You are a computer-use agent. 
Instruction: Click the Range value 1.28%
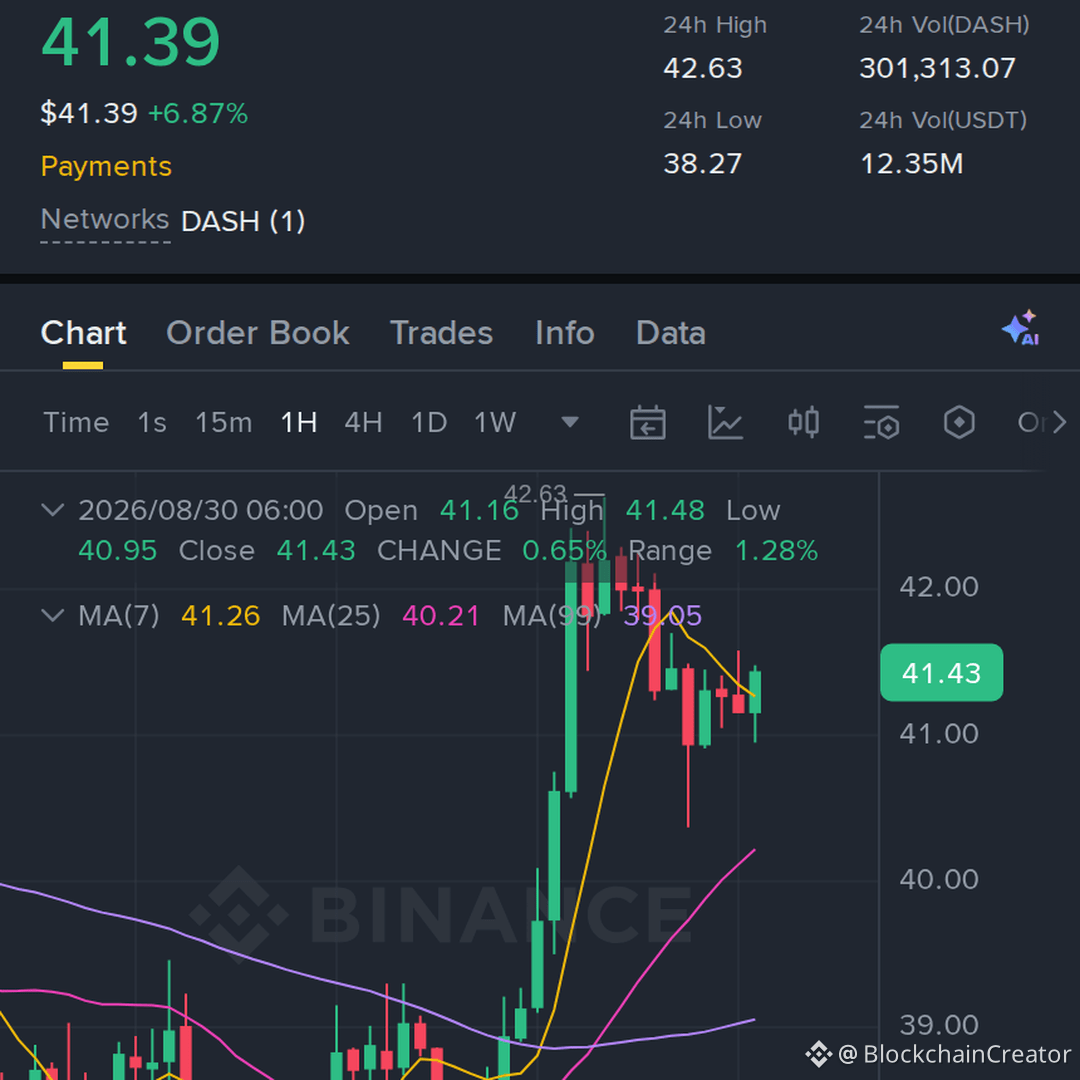pos(776,551)
